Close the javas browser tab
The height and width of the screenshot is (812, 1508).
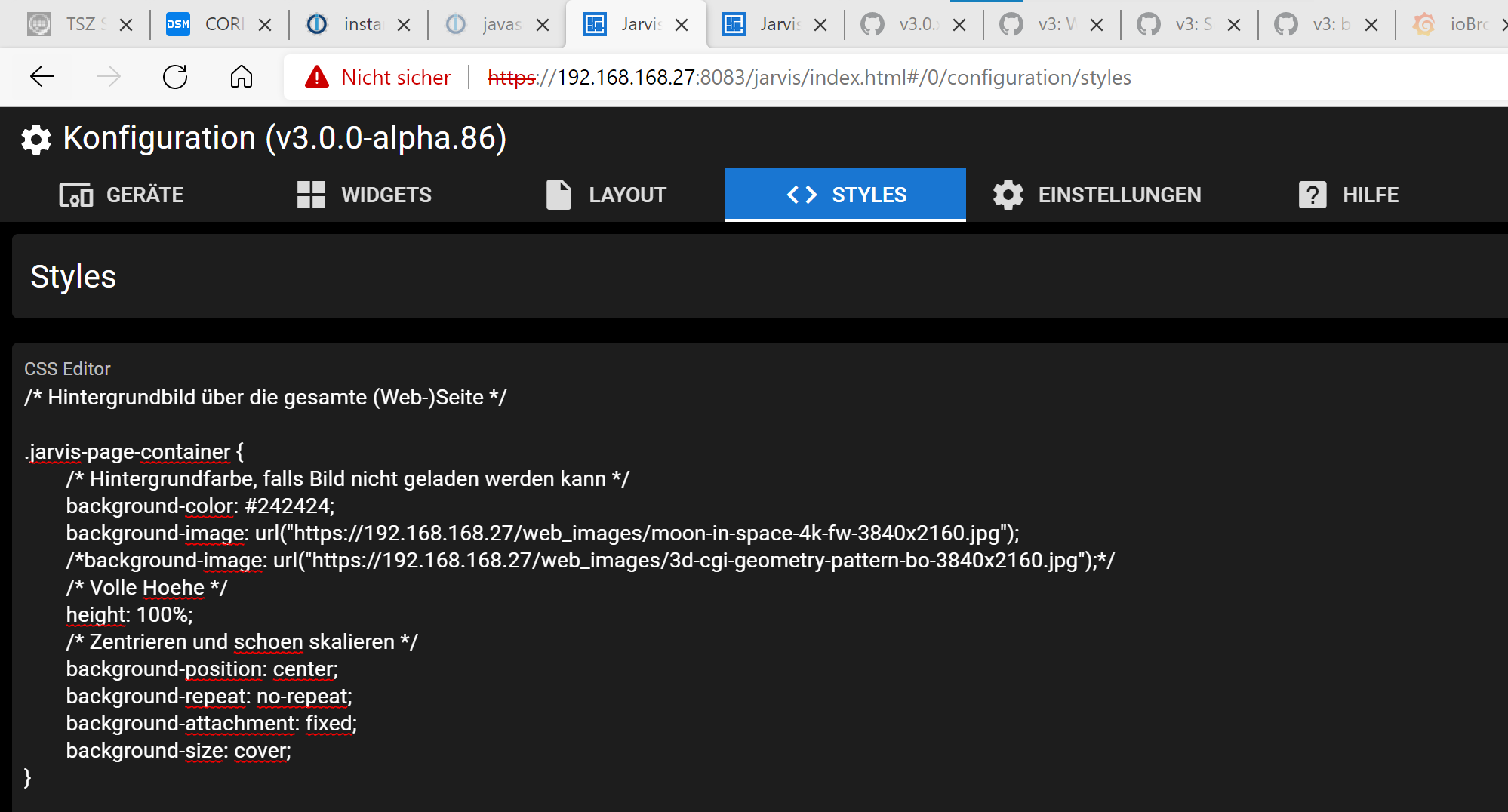click(x=543, y=25)
